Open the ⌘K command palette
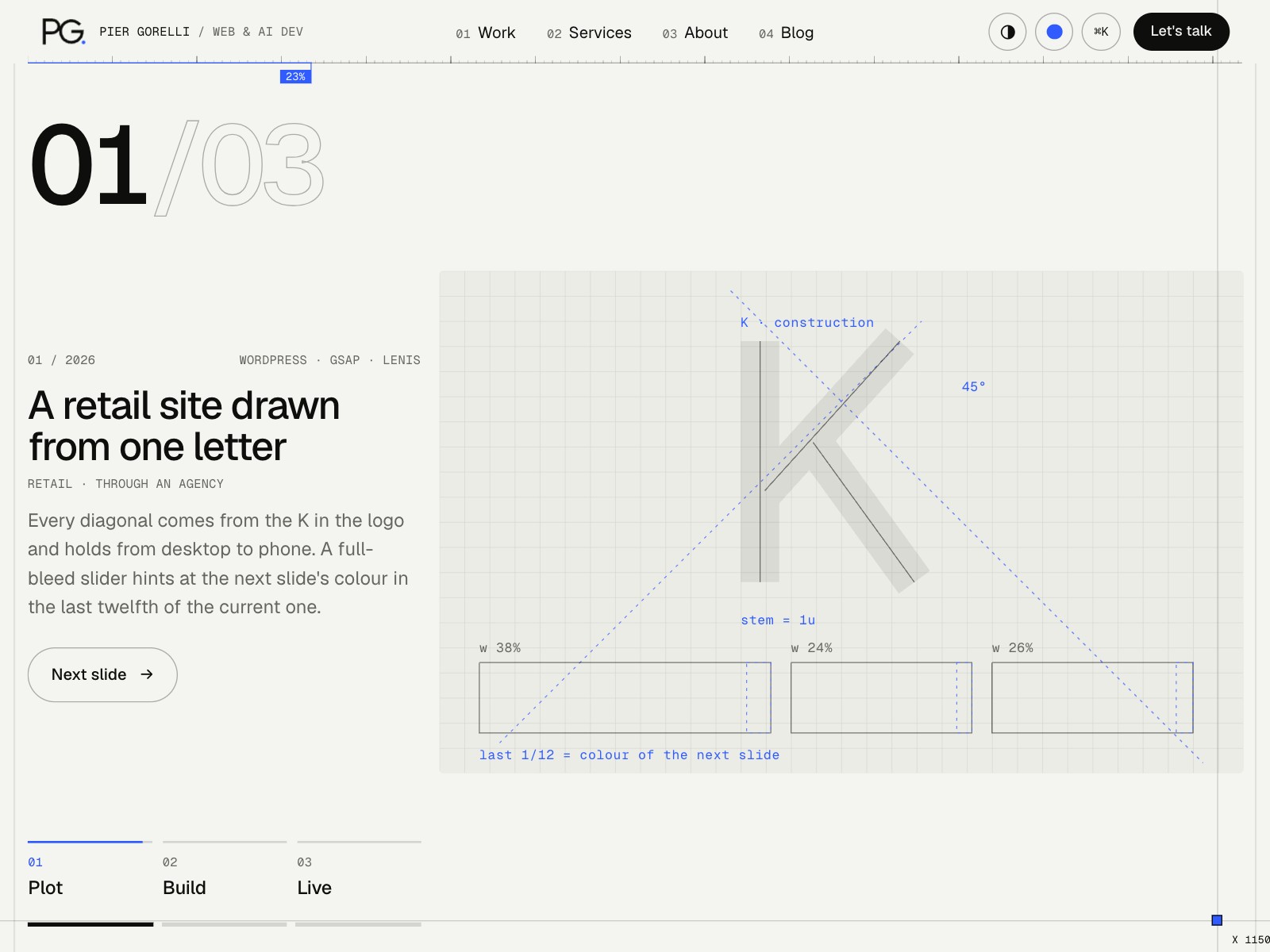Viewport: 1270px width, 952px height. coord(1101,32)
